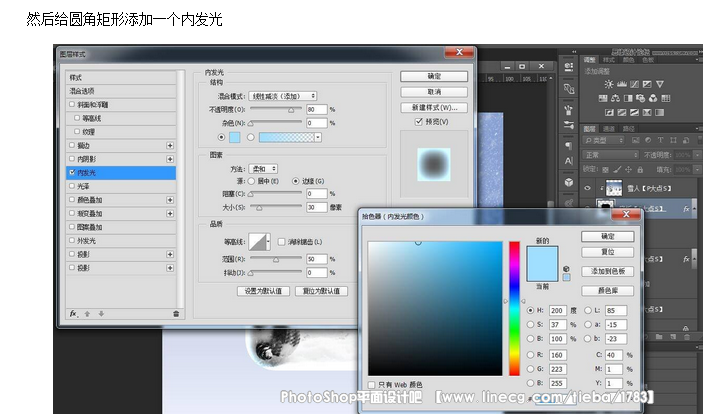This screenshot has width=704, height=414.
Task: Enable the 外发光 effect checkbox
Action: (72, 240)
